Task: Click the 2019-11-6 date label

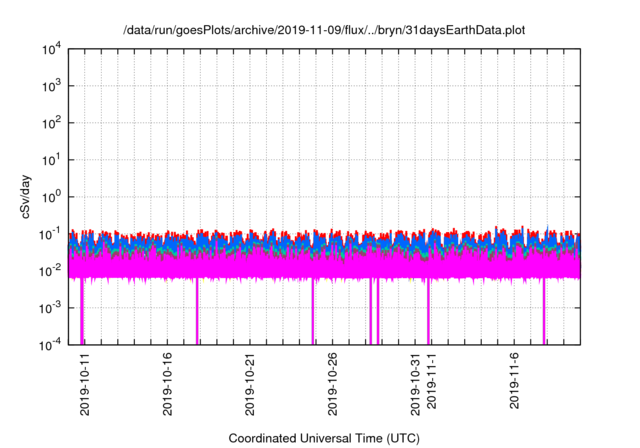Action: (x=514, y=381)
